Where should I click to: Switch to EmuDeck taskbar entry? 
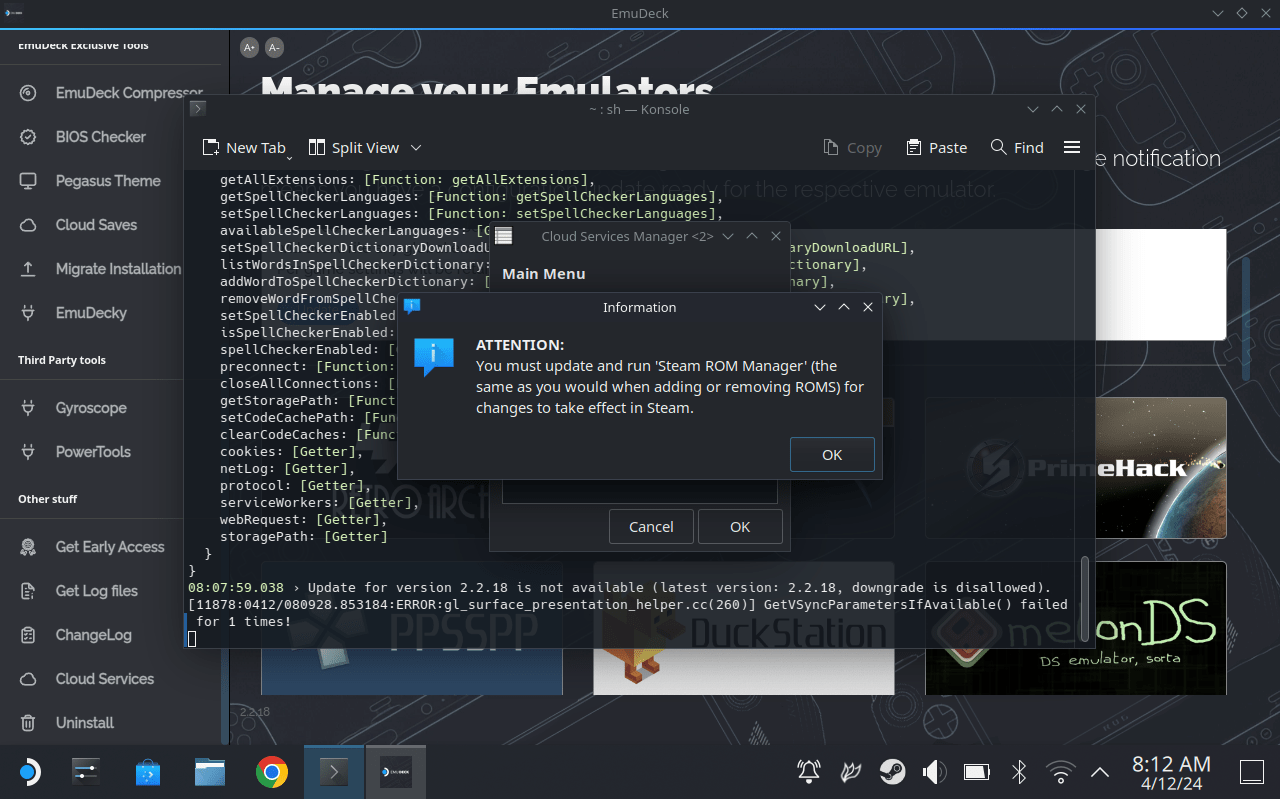pos(396,771)
